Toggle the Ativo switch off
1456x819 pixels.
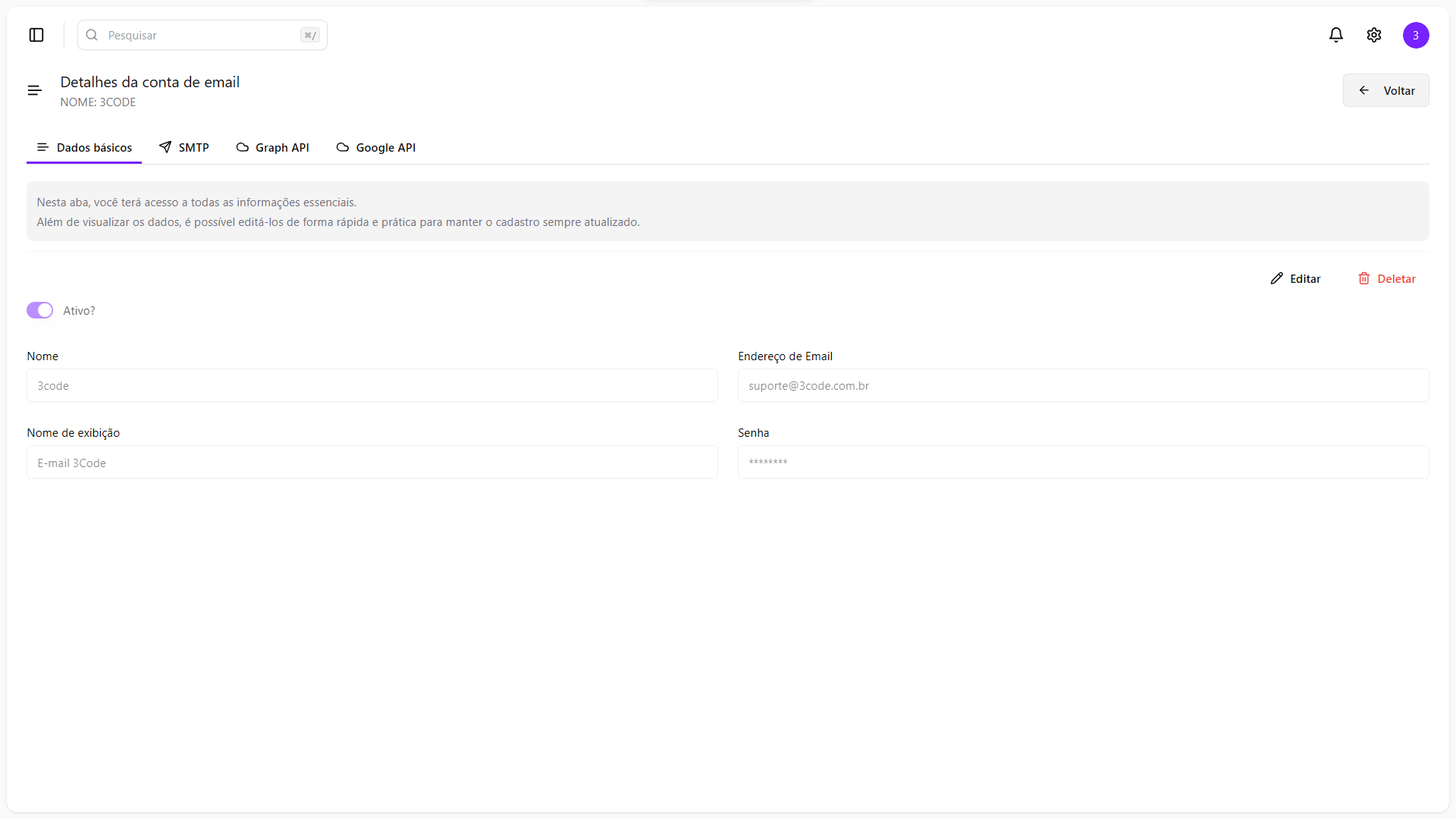(40, 310)
